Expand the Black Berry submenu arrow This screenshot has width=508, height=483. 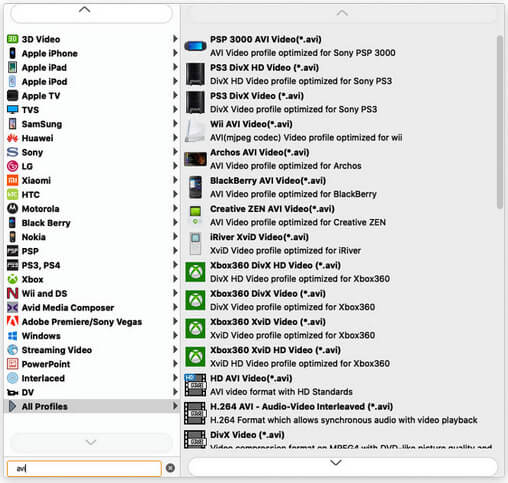(x=175, y=222)
